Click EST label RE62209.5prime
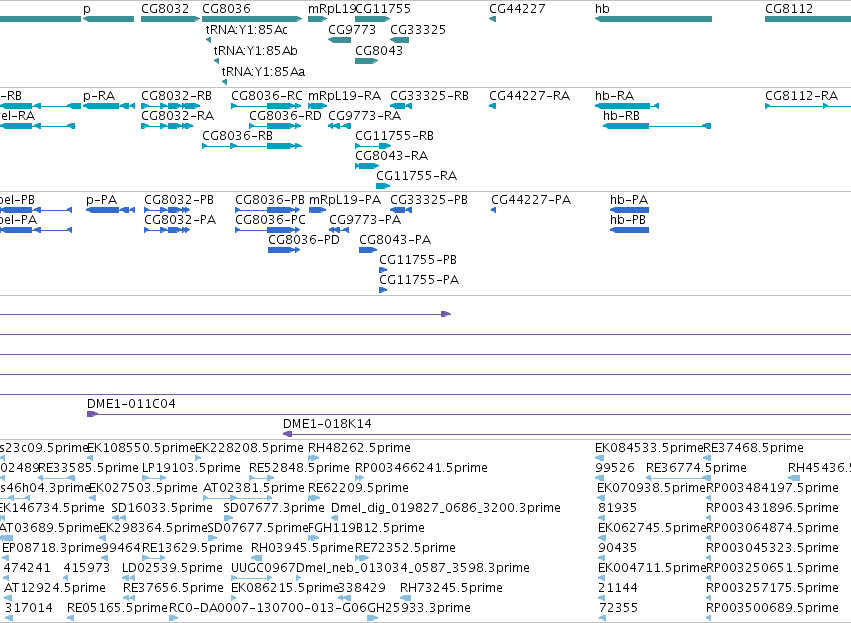This screenshot has height=623, width=851. 358,488
